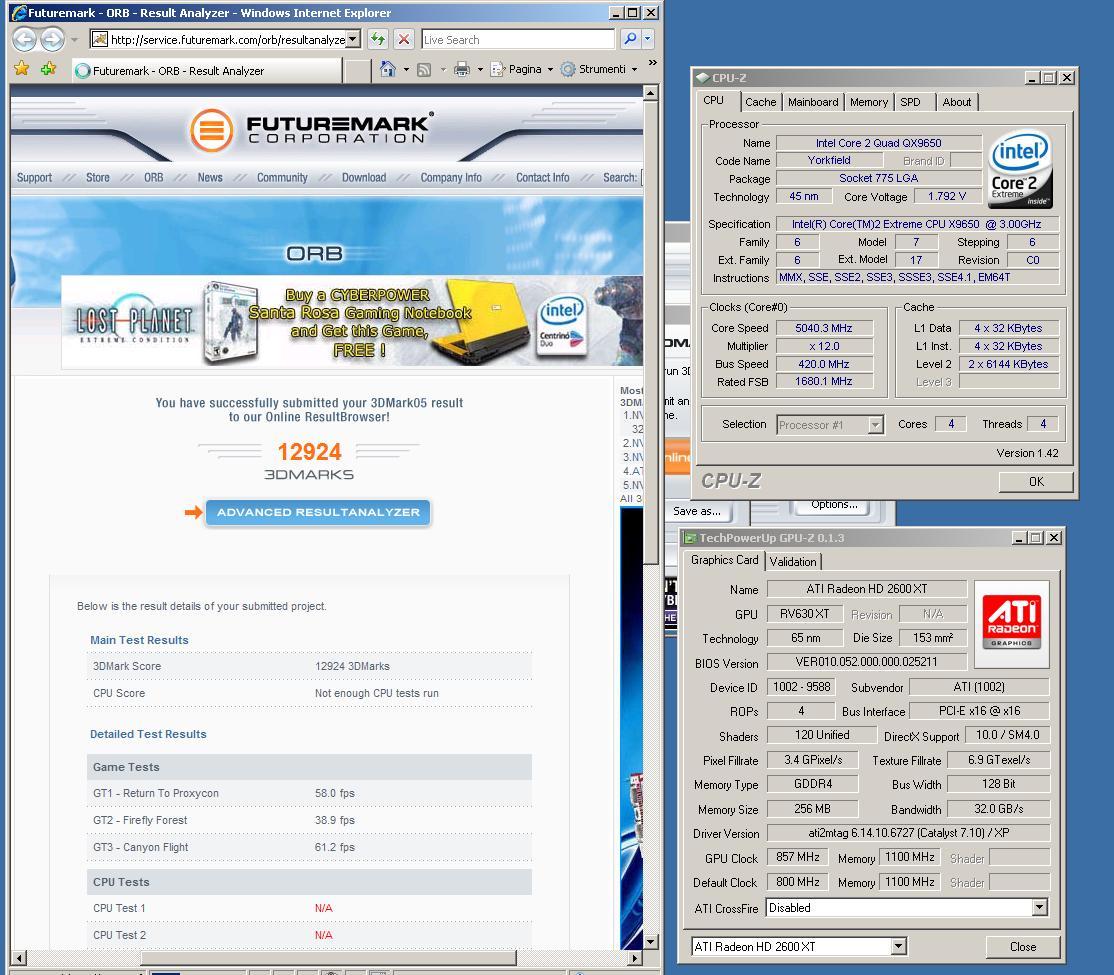
Task: Click the ATI Radeon Graphics logo
Action: point(1012,623)
